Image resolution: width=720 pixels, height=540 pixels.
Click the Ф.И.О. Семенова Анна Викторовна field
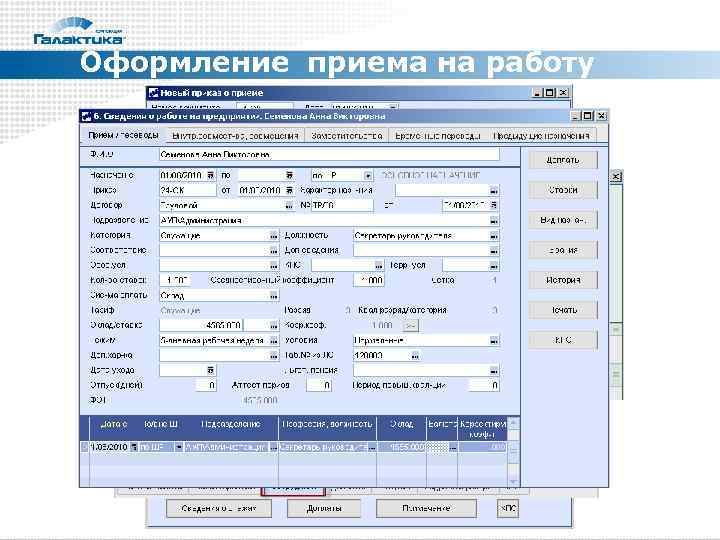coord(329,155)
